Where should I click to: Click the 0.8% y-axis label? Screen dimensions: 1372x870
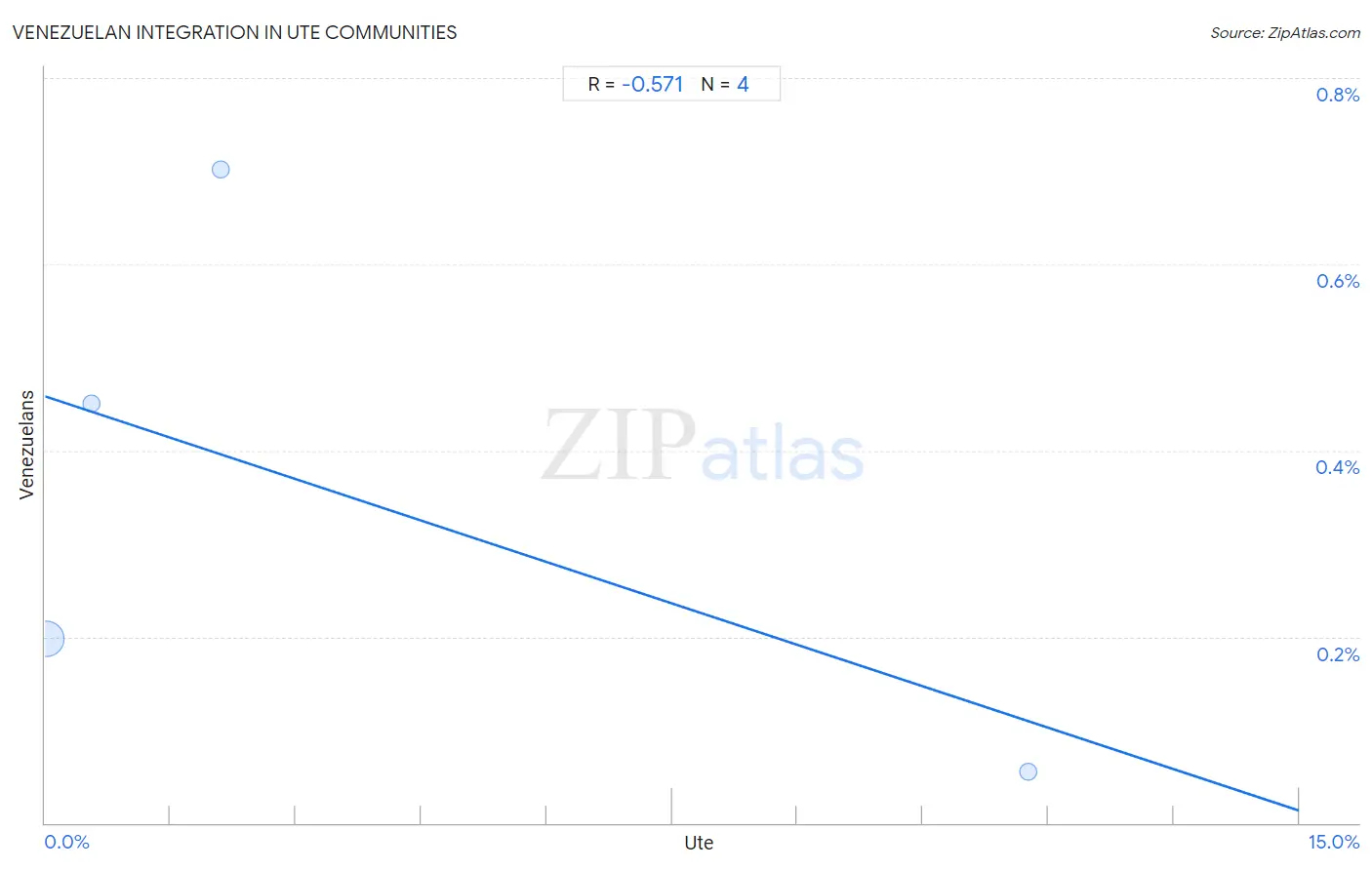click(1337, 95)
